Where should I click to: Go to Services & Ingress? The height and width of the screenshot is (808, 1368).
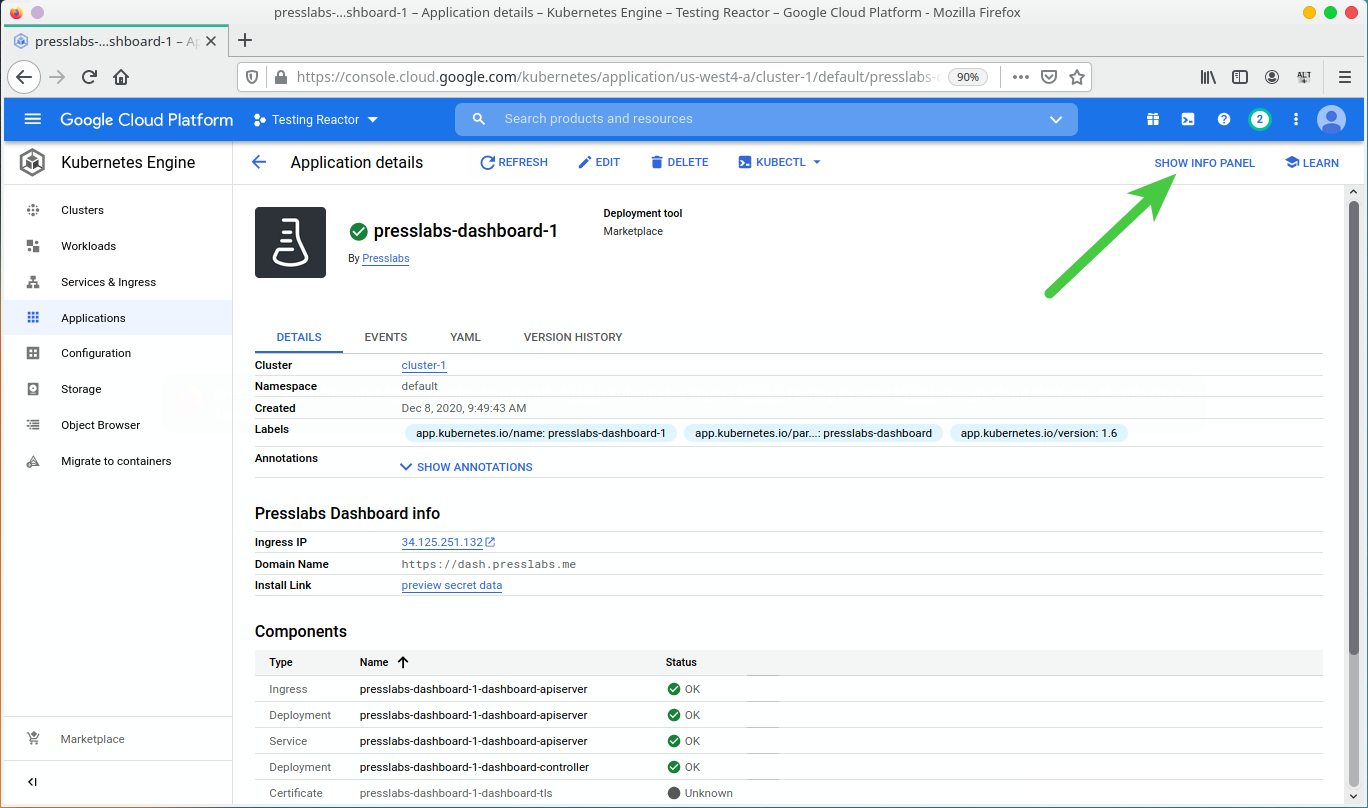(x=118, y=282)
